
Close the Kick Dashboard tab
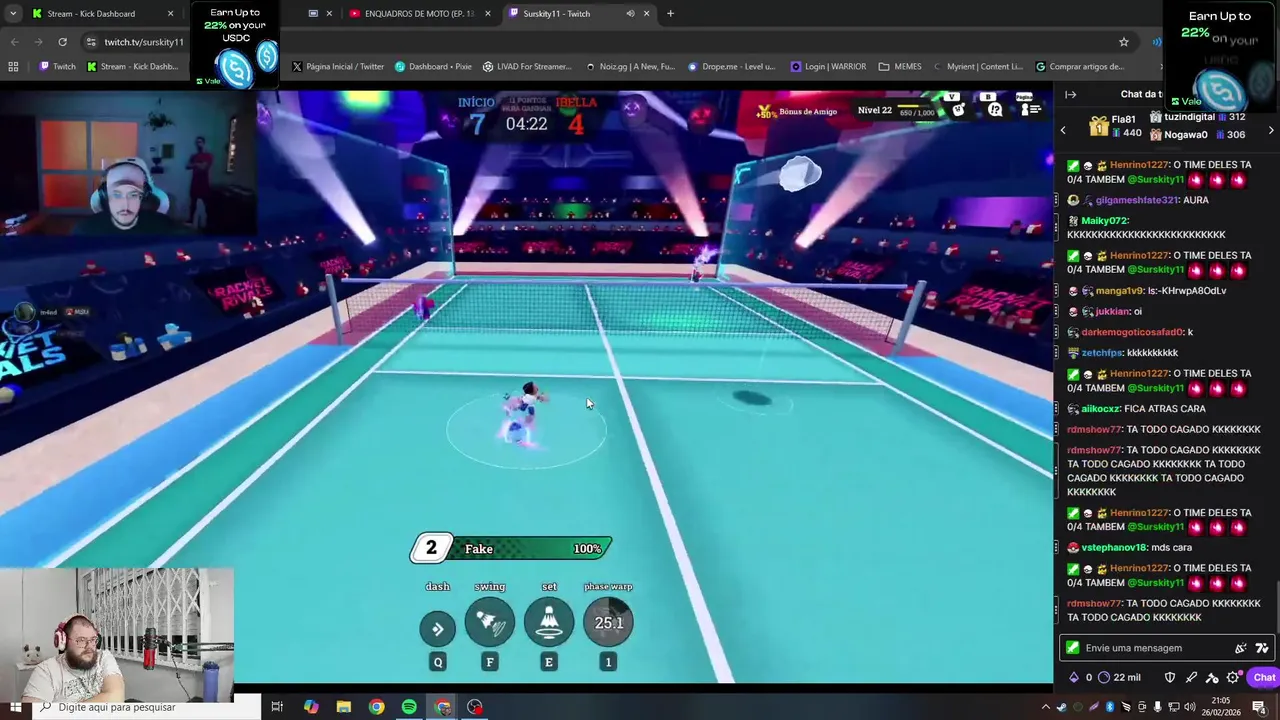pyautogui.click(x=170, y=14)
